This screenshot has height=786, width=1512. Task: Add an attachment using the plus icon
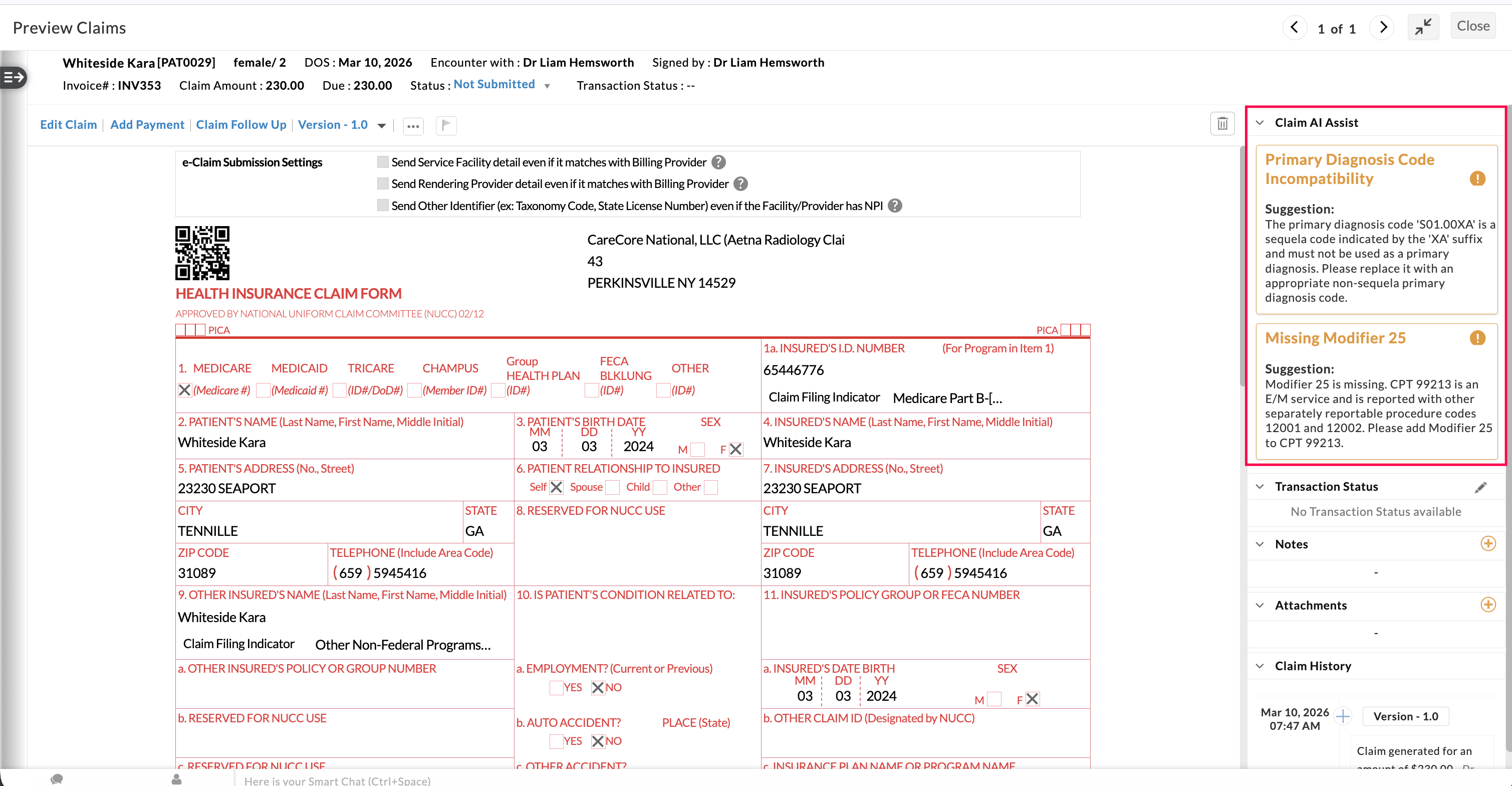(1488, 605)
